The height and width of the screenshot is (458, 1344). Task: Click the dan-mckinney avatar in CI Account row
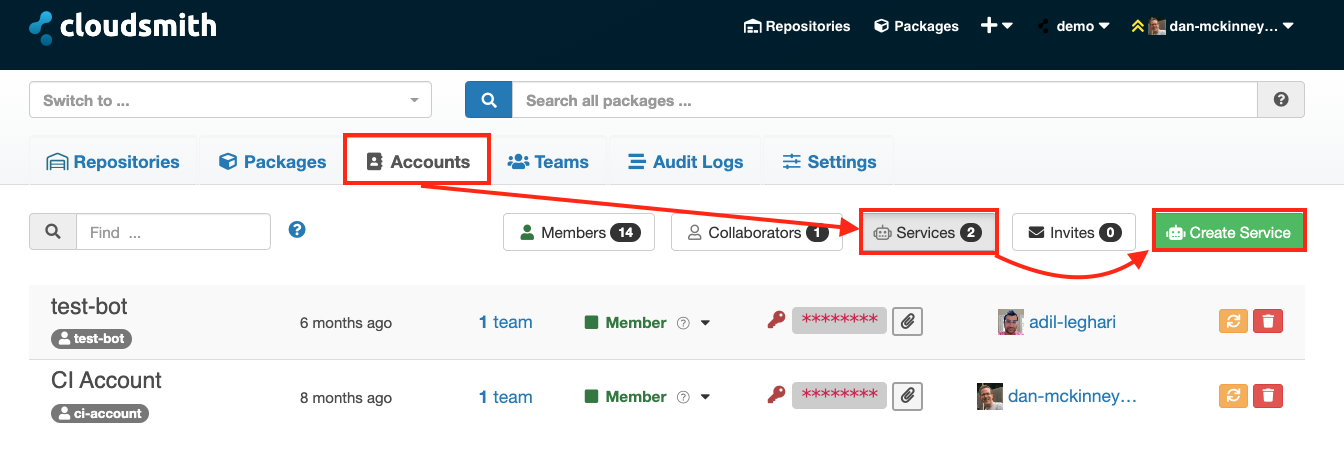(990, 396)
